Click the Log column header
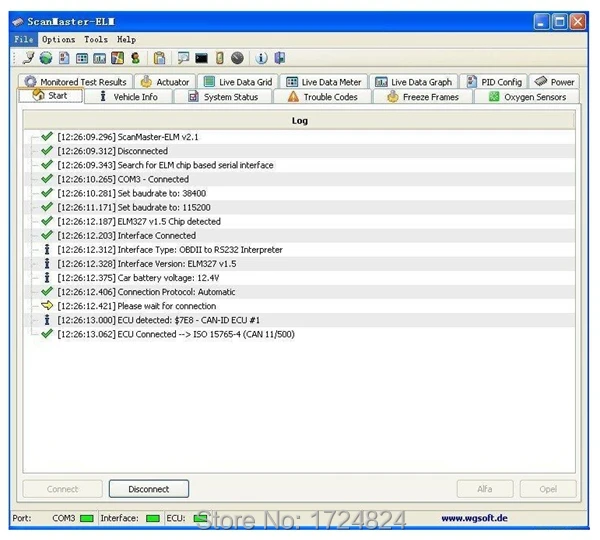 [x=299, y=121]
